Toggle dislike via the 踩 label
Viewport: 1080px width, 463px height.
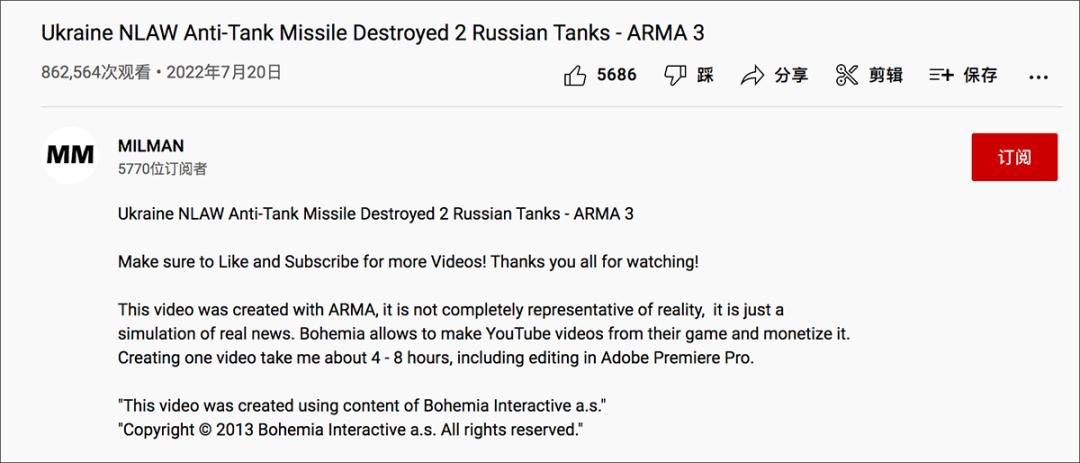(706, 75)
